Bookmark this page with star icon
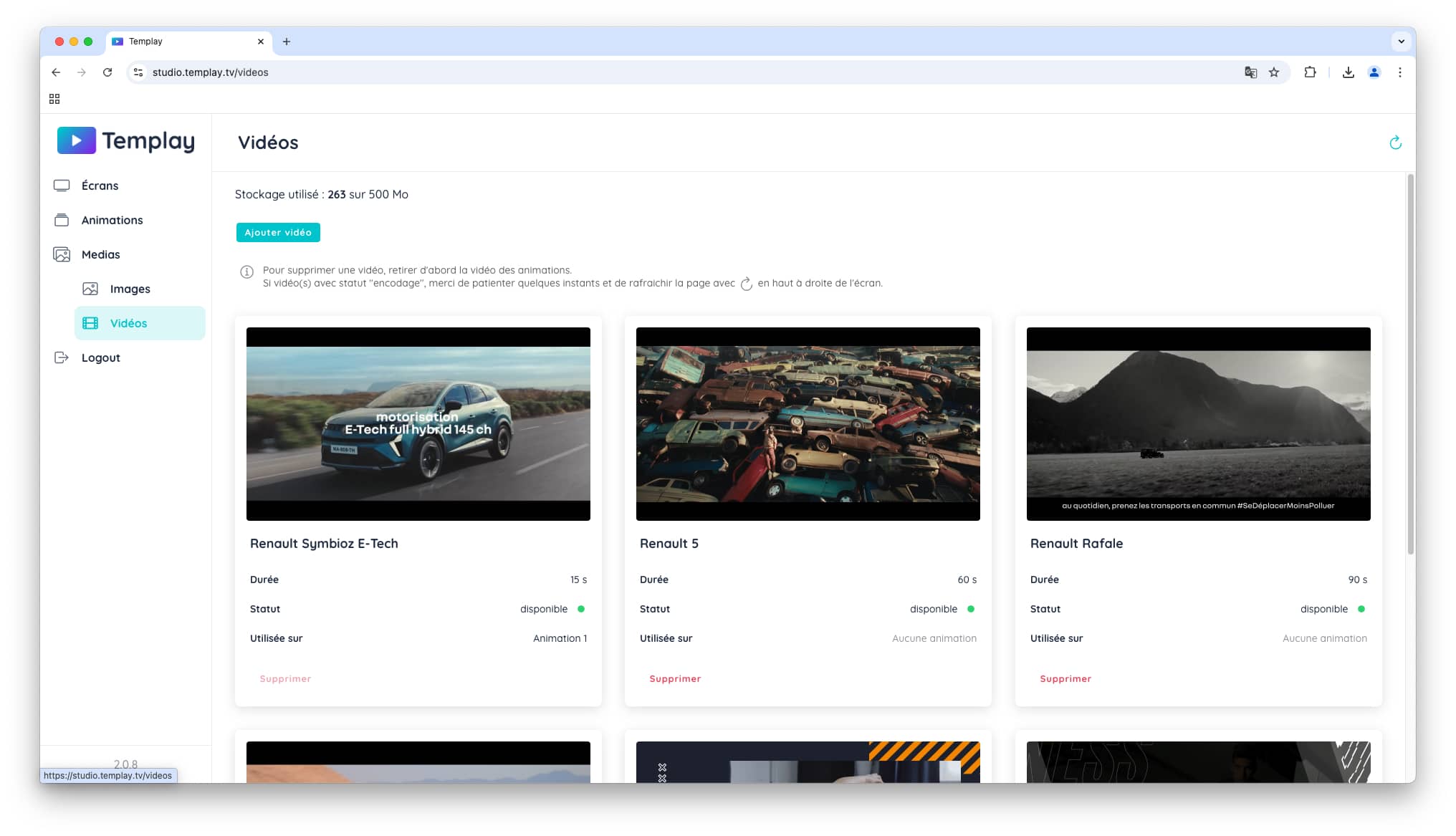This screenshot has width=1456, height=836. click(1274, 72)
